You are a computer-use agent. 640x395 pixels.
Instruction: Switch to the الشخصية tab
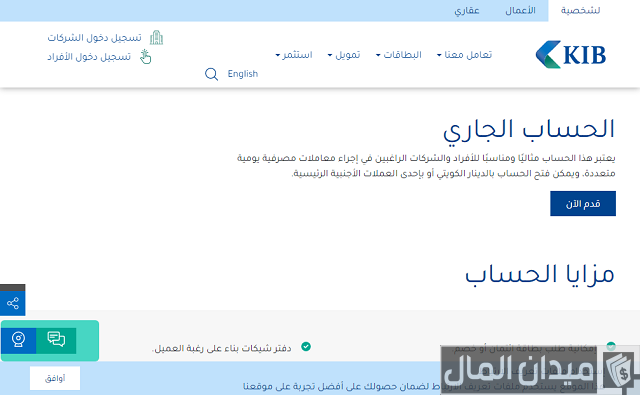(x=580, y=11)
